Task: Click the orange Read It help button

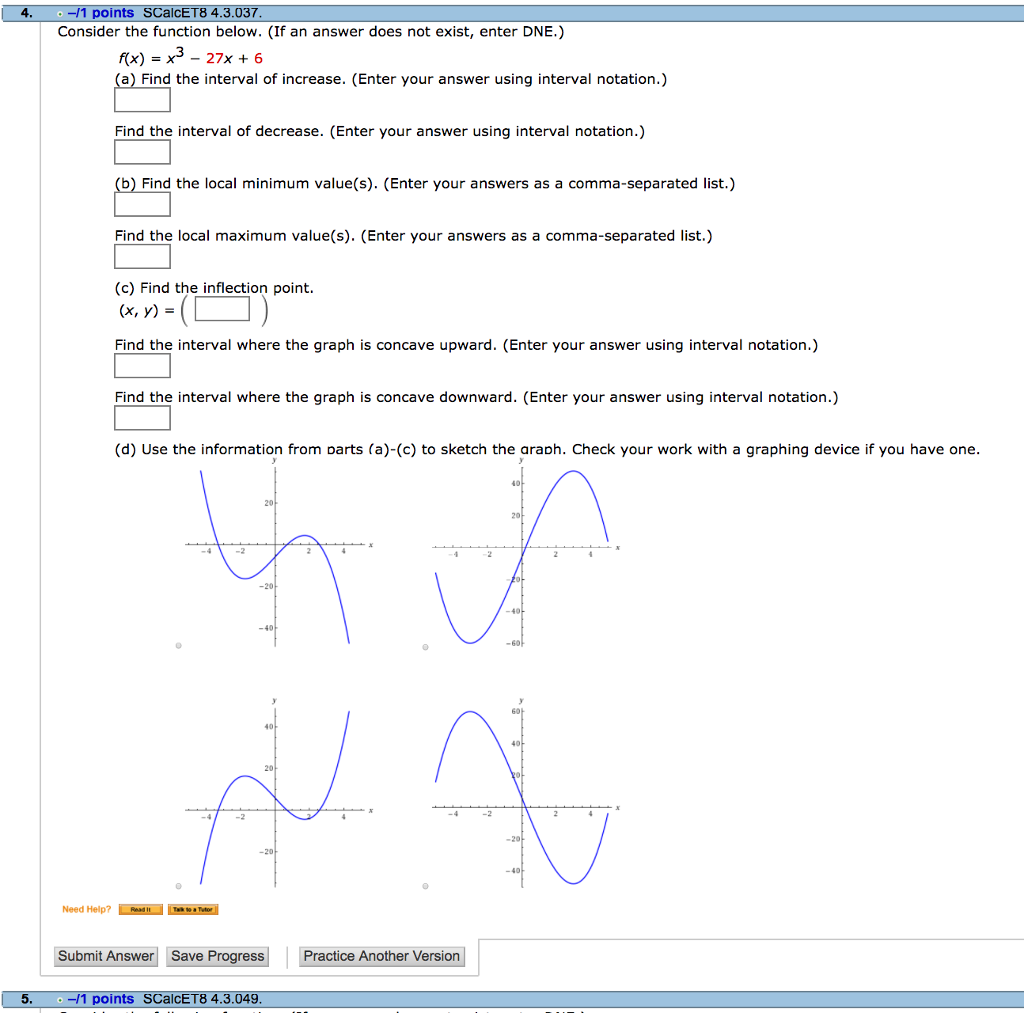Action: pyautogui.click(x=139, y=909)
